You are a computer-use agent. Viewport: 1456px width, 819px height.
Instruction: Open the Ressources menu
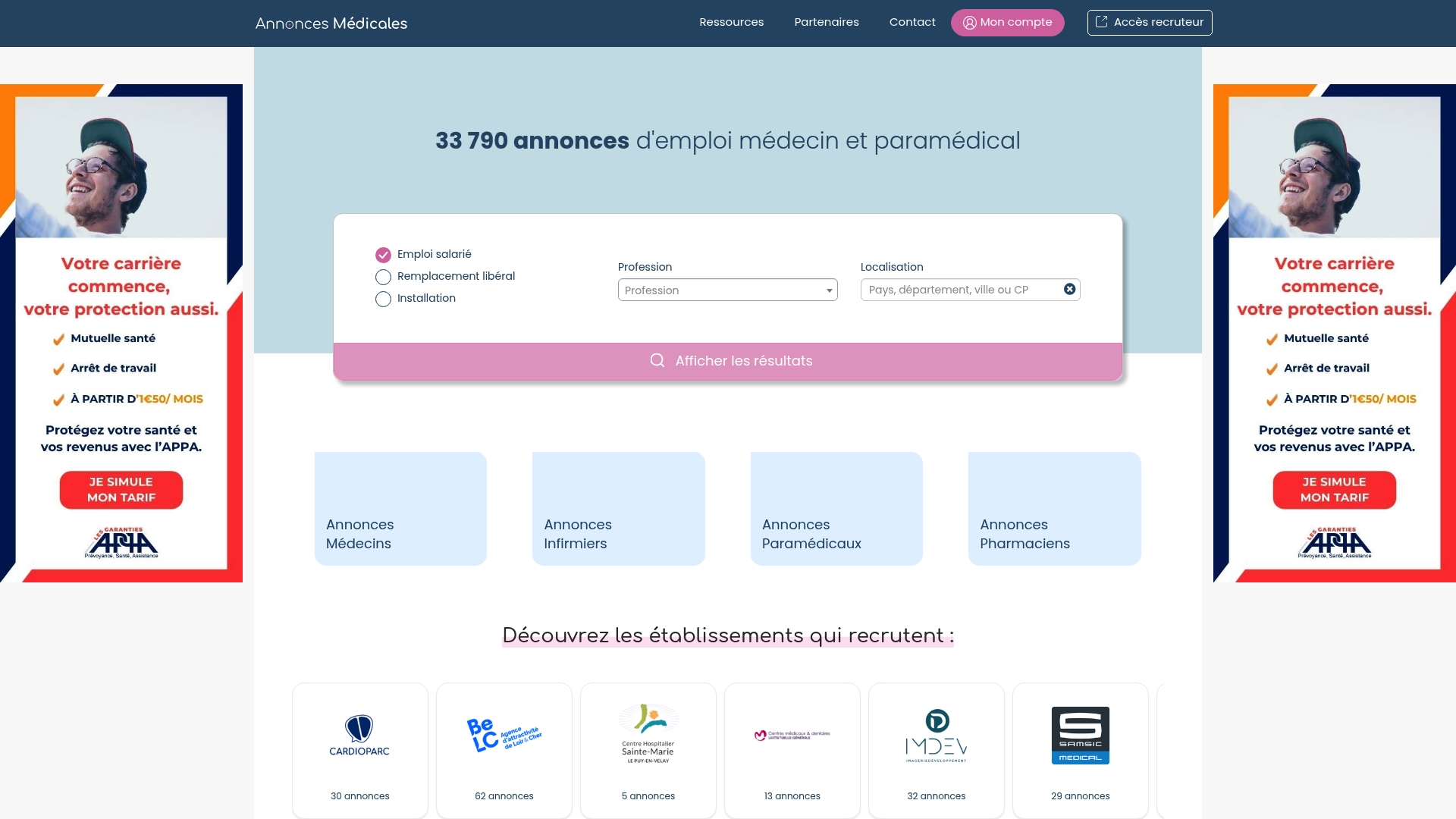click(731, 22)
